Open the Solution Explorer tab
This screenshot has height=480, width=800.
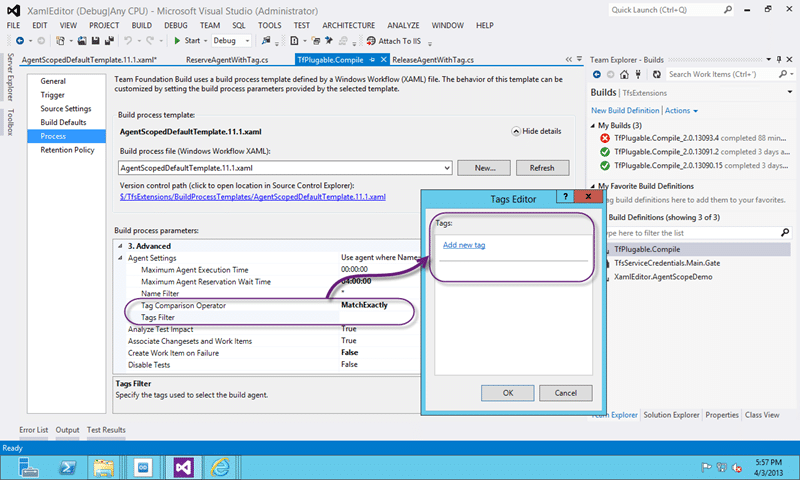point(671,415)
